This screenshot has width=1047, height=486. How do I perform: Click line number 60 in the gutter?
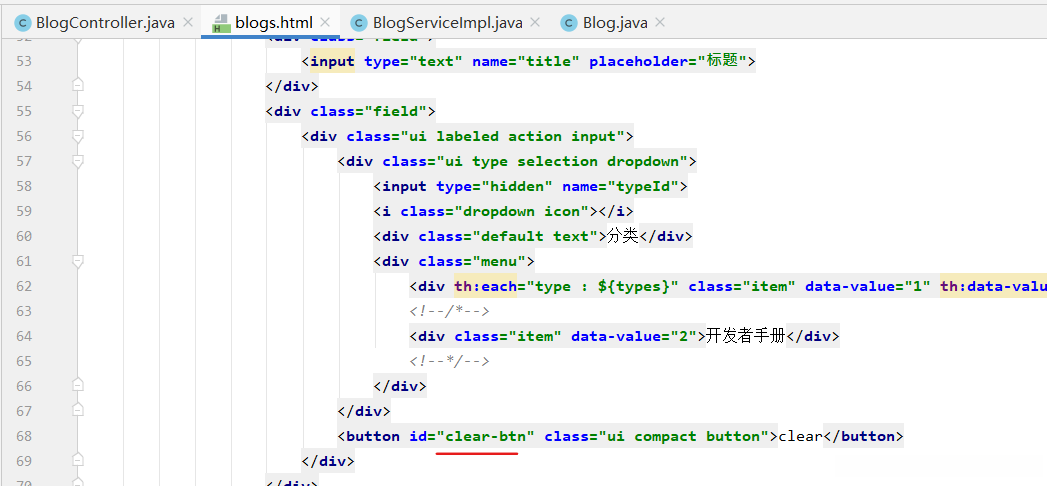tap(23, 236)
